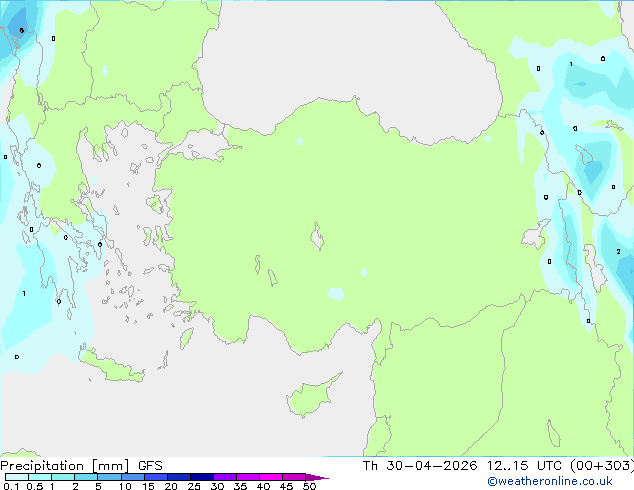Click the '40' legend scale label
The width and height of the screenshot is (634, 490).
(x=263, y=486)
